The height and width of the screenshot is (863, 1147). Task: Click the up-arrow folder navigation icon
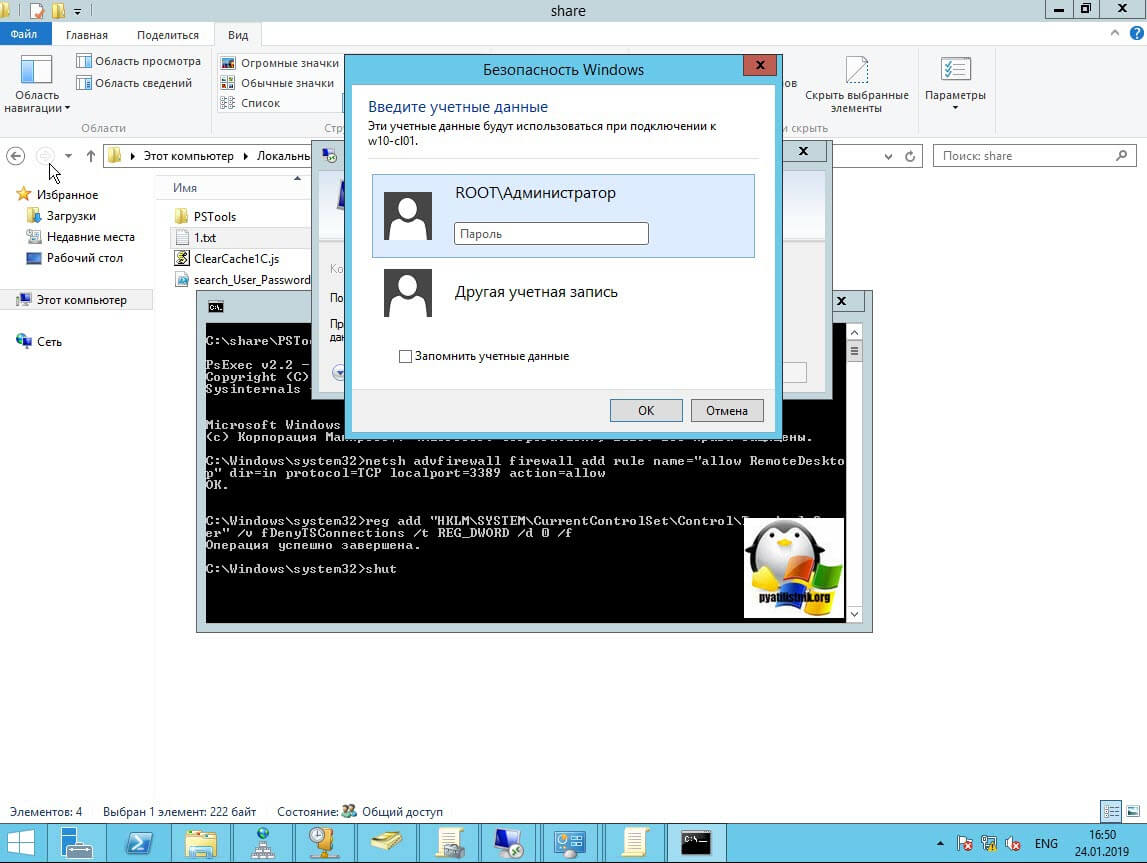pyautogui.click(x=91, y=156)
